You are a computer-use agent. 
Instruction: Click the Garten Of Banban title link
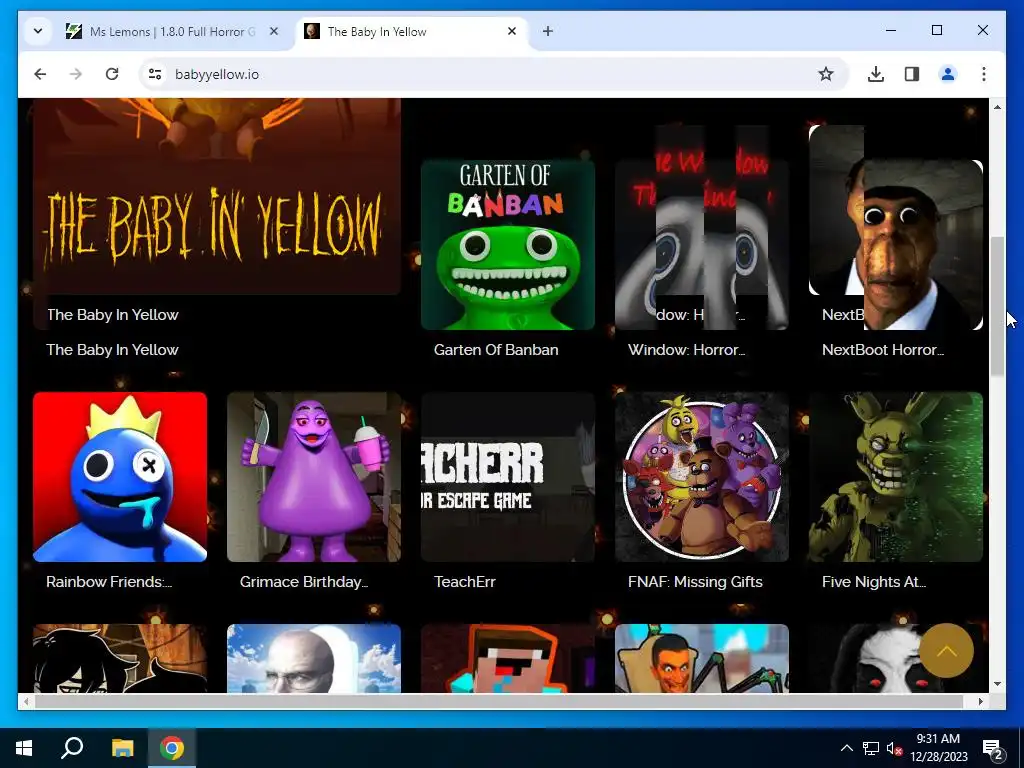496,350
